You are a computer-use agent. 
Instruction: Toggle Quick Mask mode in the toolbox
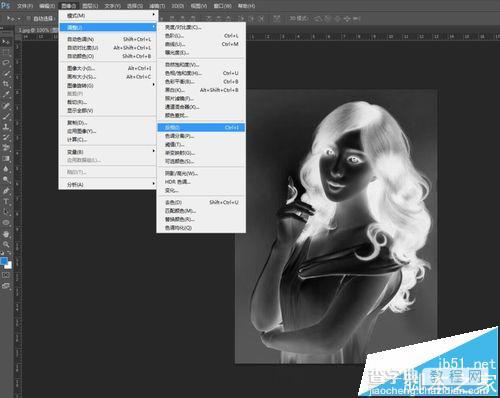6,275
